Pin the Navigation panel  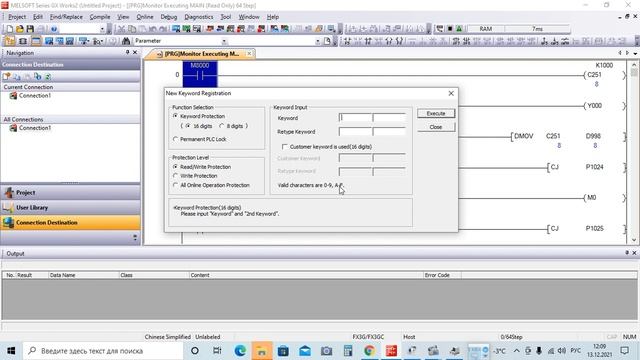pyautogui.click(x=127, y=53)
